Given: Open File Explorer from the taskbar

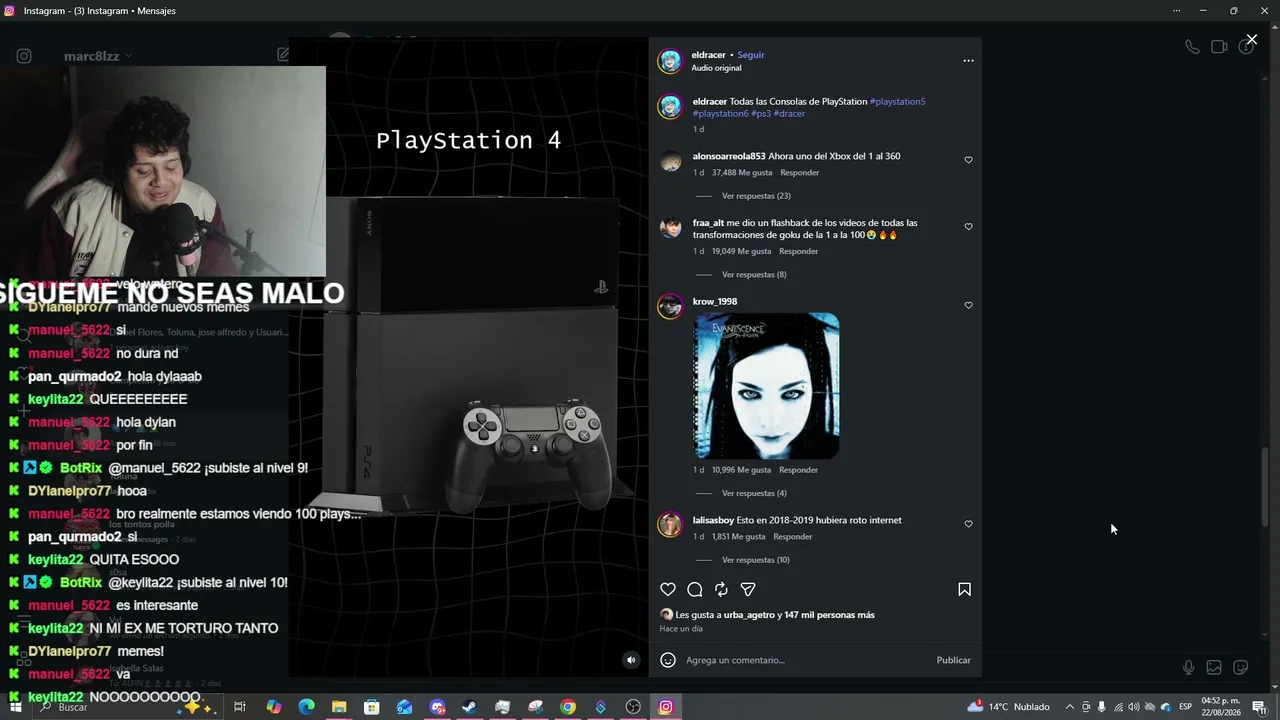Looking at the screenshot, I should [x=339, y=707].
